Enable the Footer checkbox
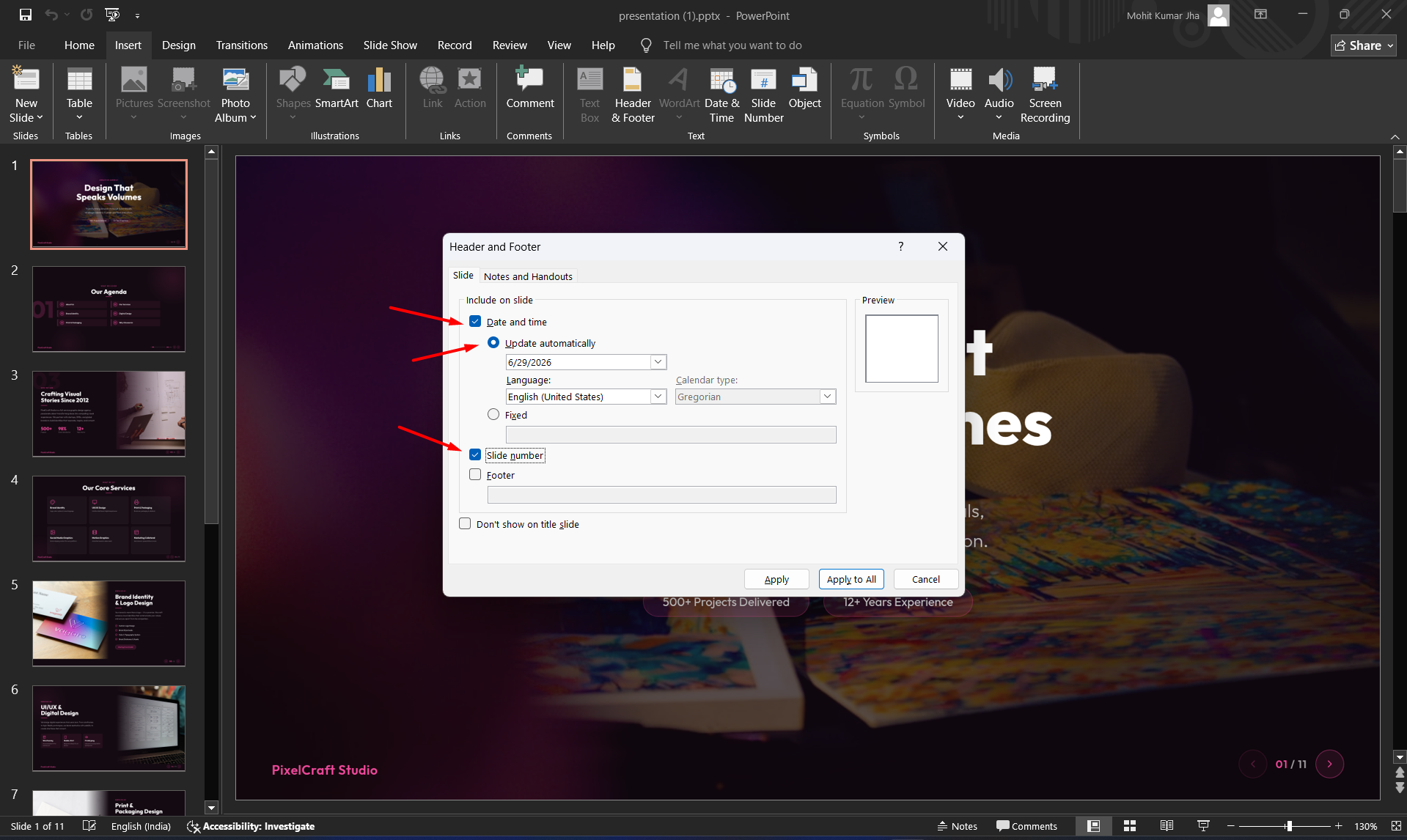Image resolution: width=1407 pixels, height=840 pixels. (475, 475)
